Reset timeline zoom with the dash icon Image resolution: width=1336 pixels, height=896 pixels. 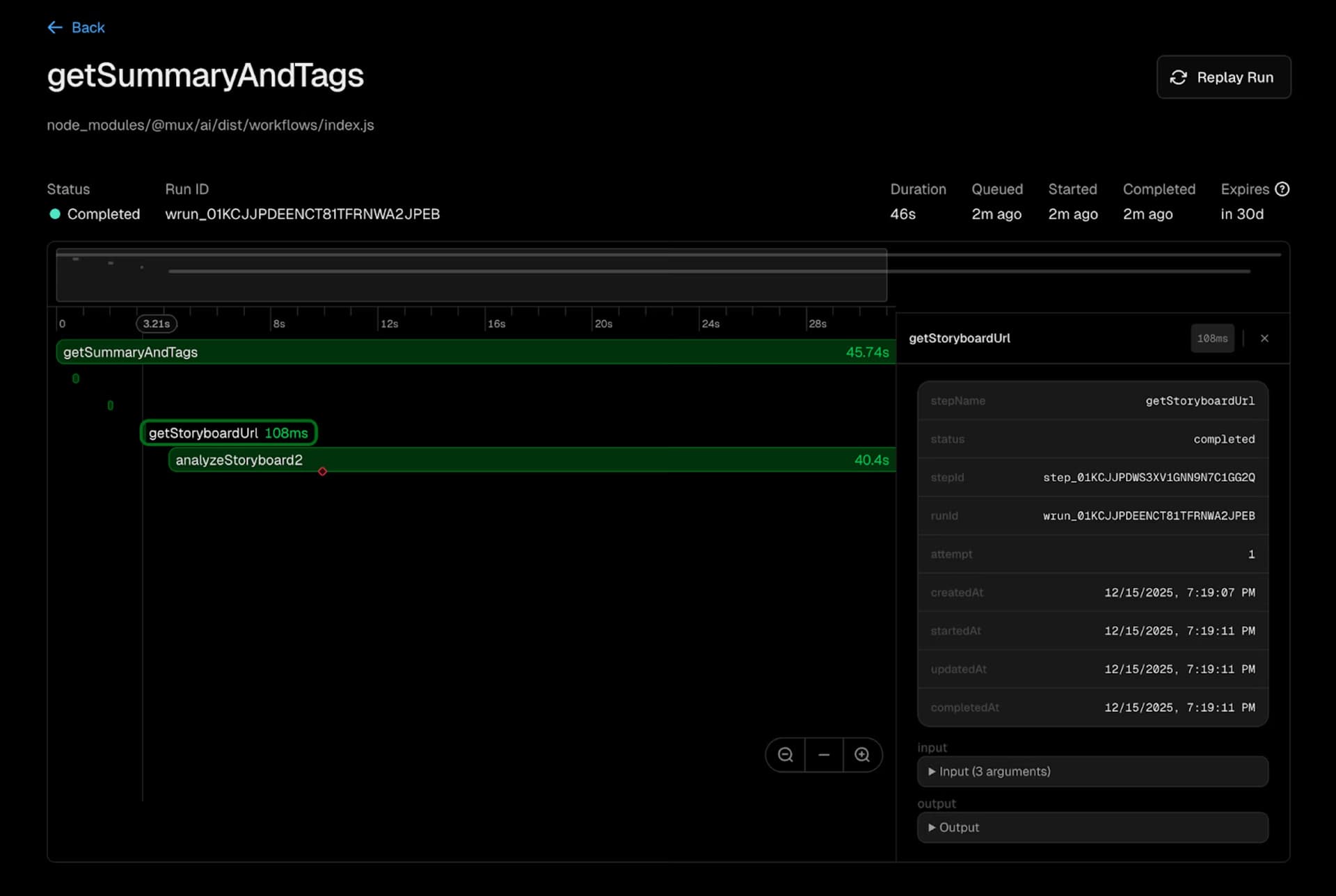coord(824,755)
